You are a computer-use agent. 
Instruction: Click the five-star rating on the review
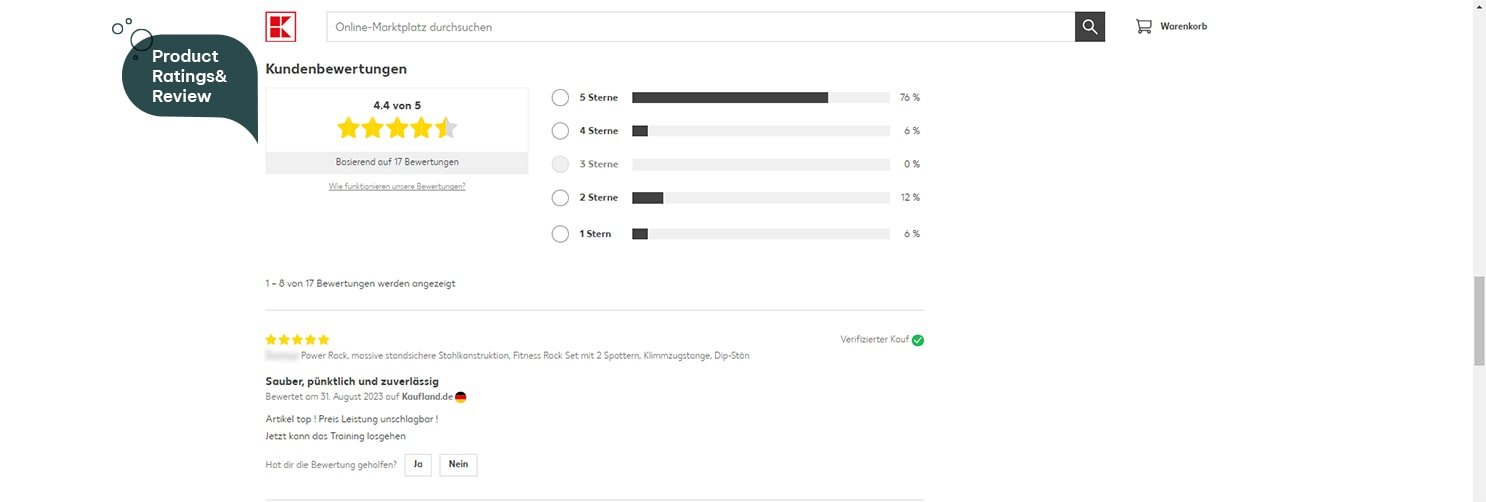[297, 340]
